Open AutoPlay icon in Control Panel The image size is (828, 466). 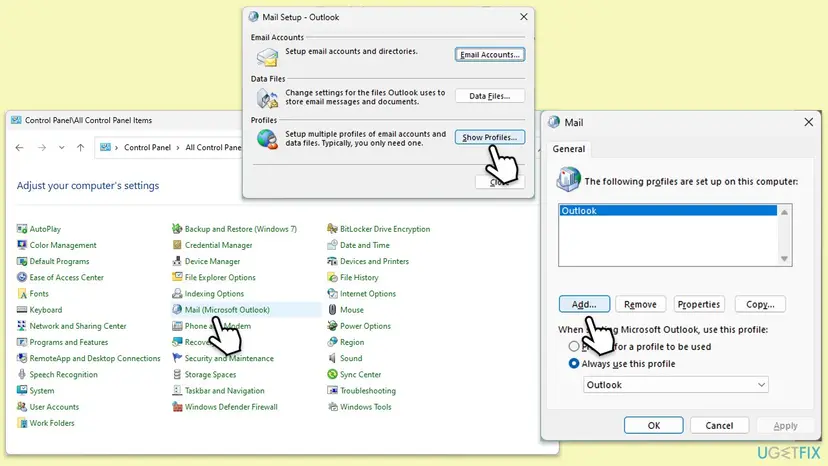(22, 229)
